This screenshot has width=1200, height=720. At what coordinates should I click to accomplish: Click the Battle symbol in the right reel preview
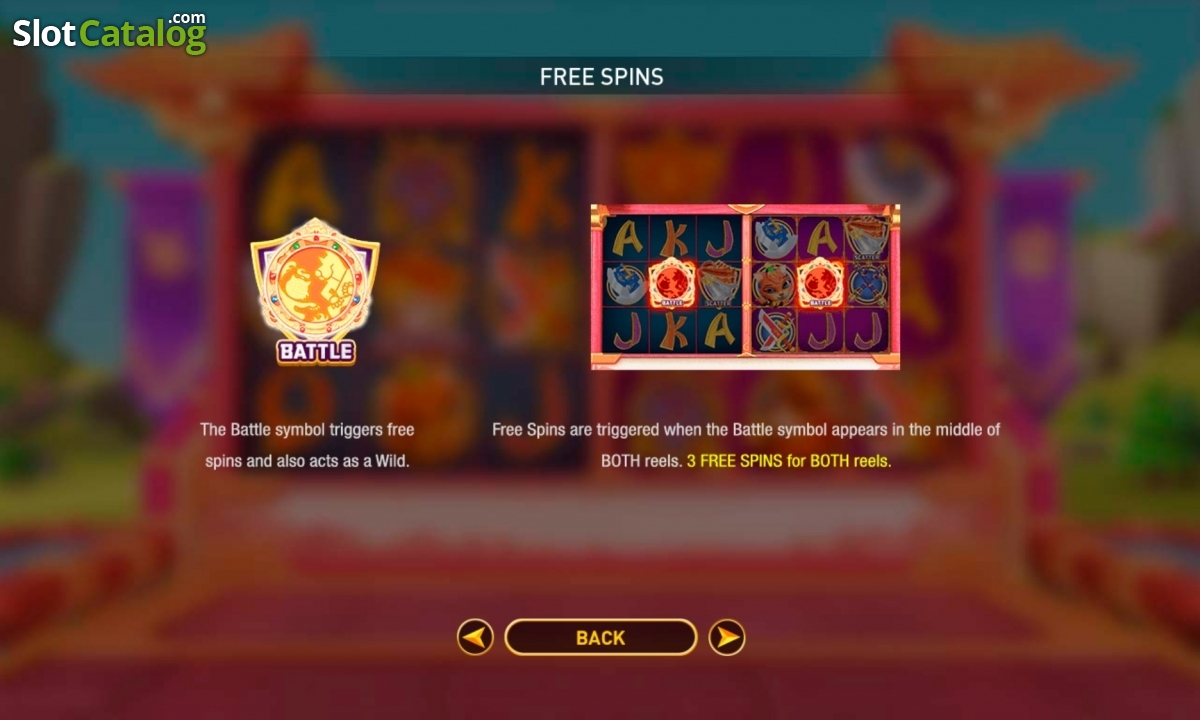(820, 283)
